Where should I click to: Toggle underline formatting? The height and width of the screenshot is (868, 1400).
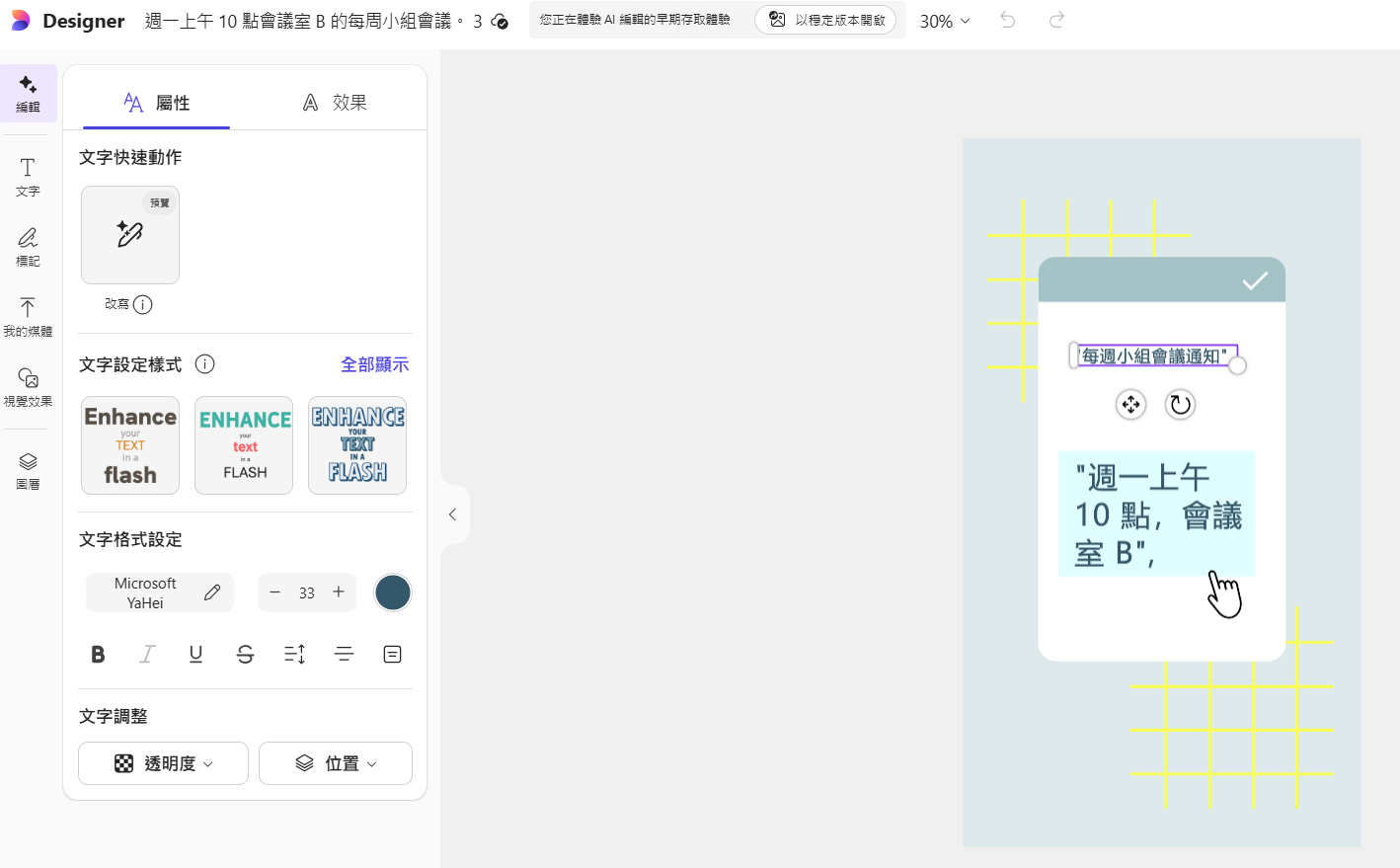point(195,654)
